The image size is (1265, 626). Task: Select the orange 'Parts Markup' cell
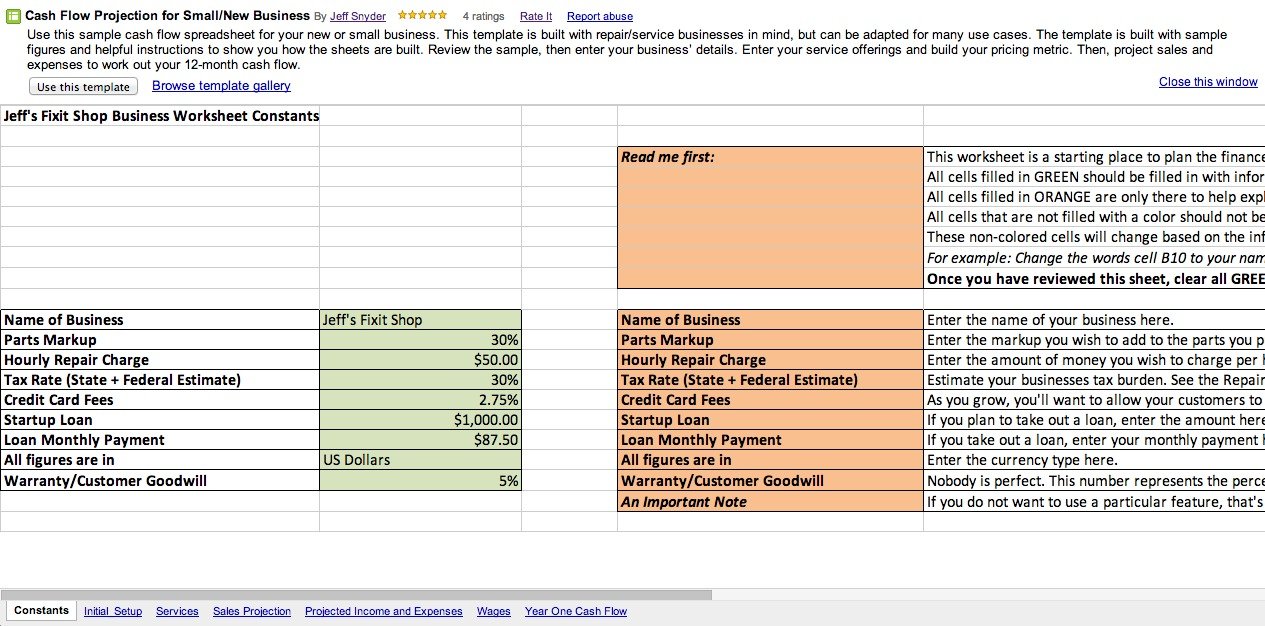(x=770, y=340)
